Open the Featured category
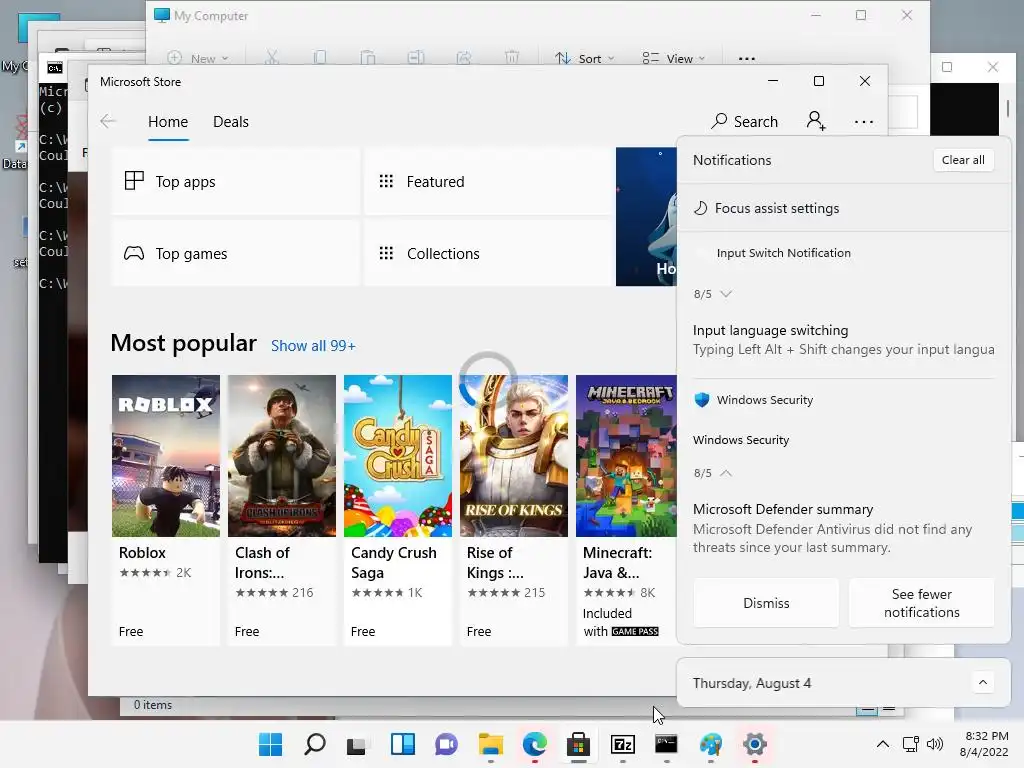 click(x=488, y=182)
